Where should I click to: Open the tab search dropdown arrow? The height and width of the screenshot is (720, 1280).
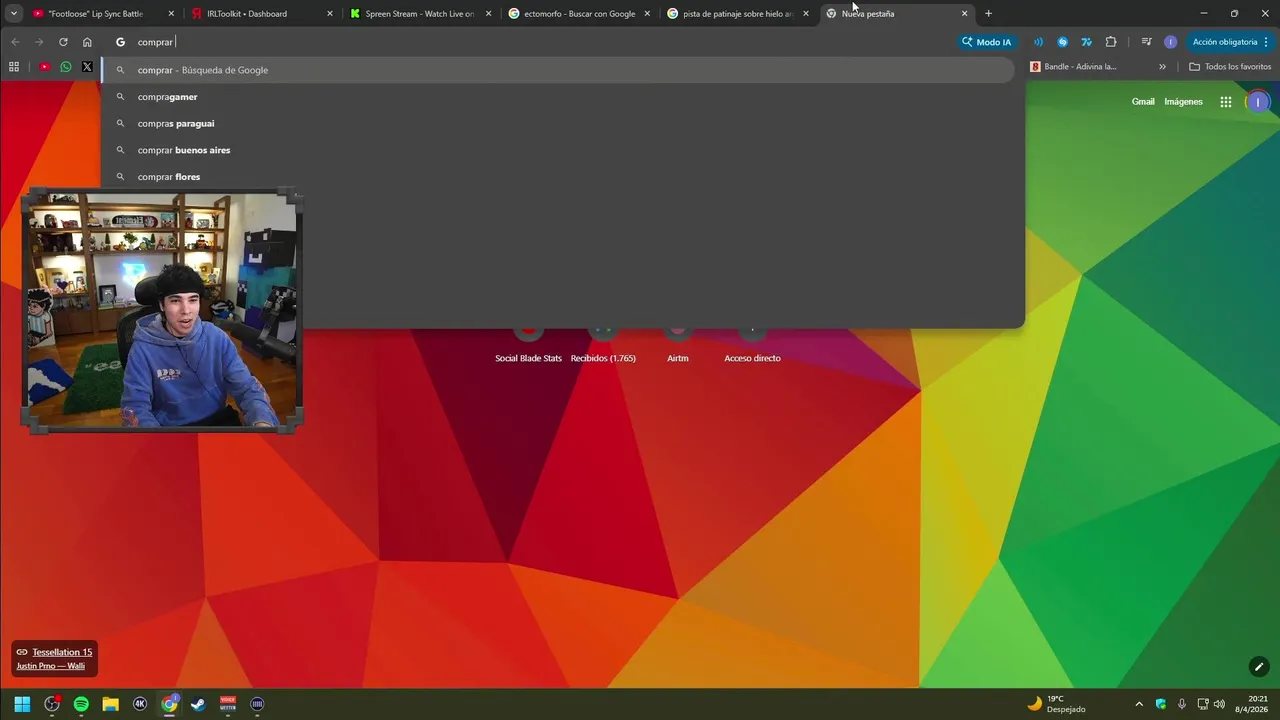tap(14, 13)
